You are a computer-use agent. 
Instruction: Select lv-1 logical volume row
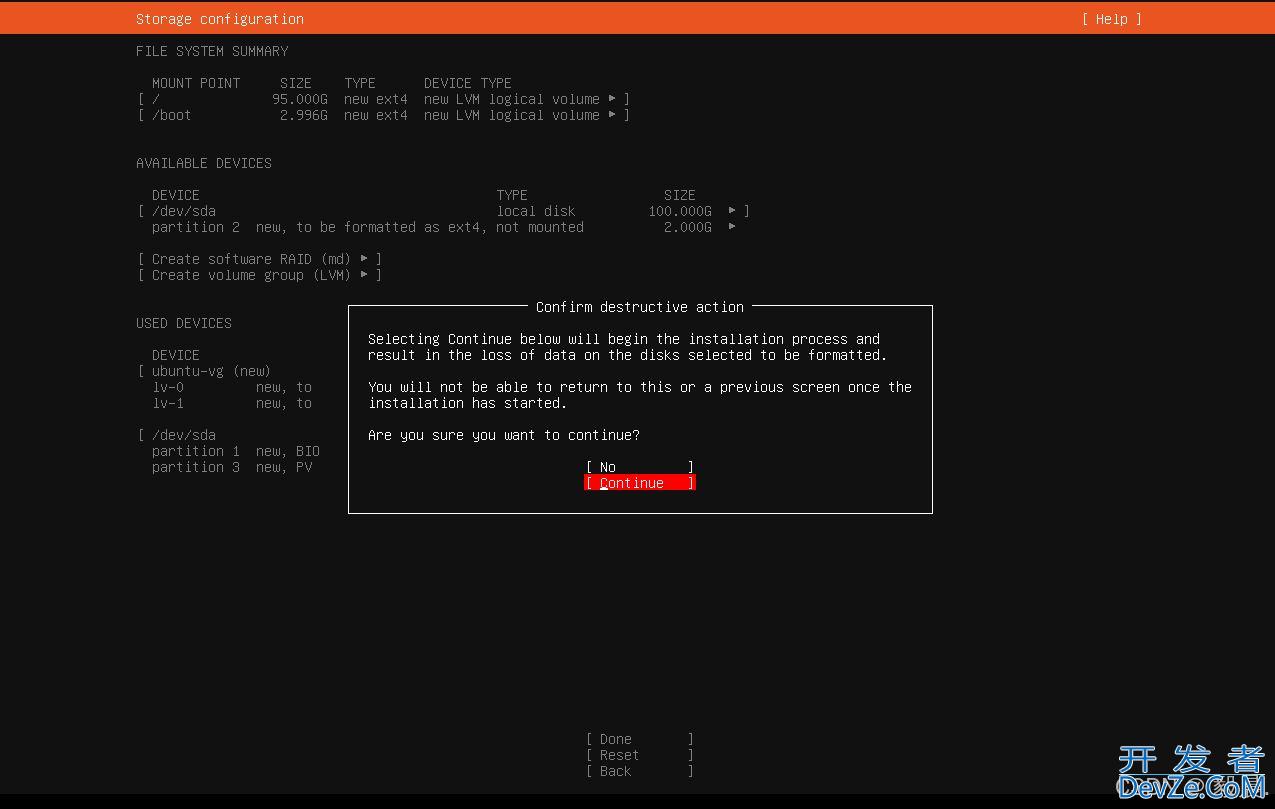tap(232, 403)
